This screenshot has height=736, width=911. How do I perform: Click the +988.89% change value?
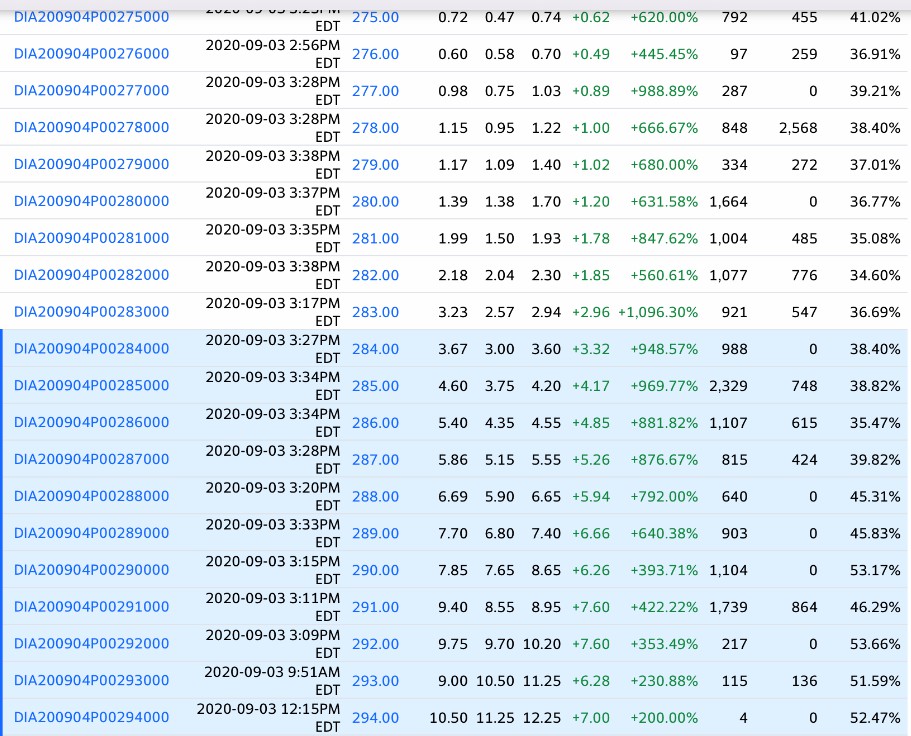coord(664,91)
